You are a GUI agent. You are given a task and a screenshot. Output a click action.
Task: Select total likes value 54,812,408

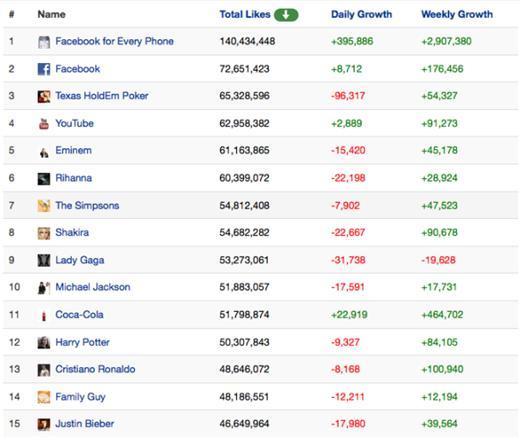pyautogui.click(x=244, y=206)
